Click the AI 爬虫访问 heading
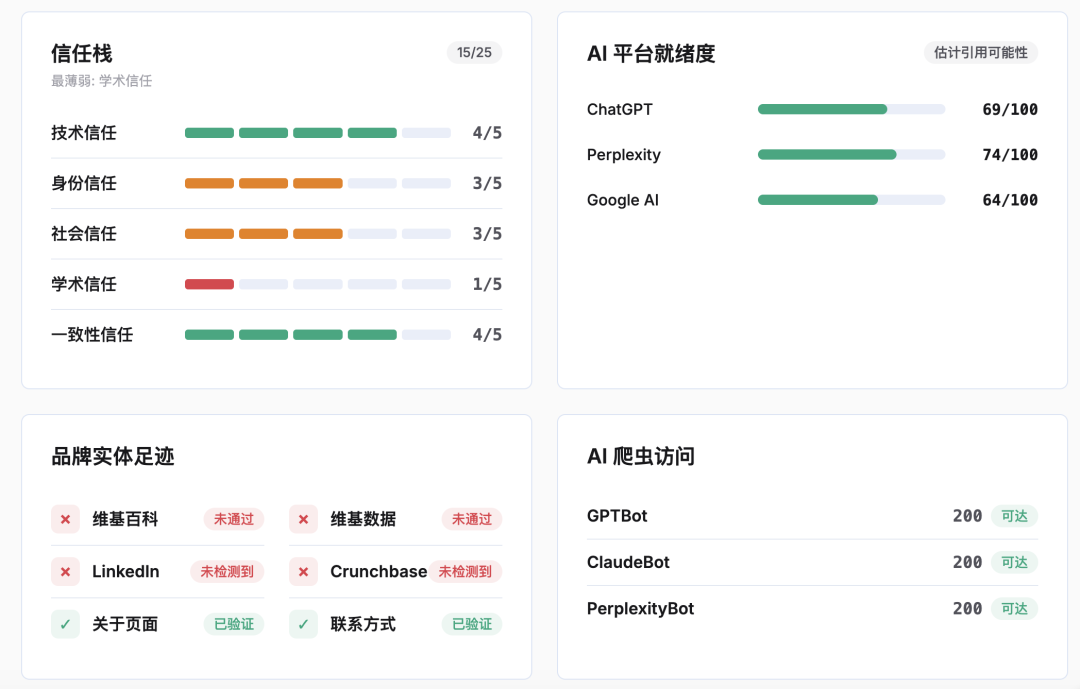Screen dimensions: 1080x689 641,456
